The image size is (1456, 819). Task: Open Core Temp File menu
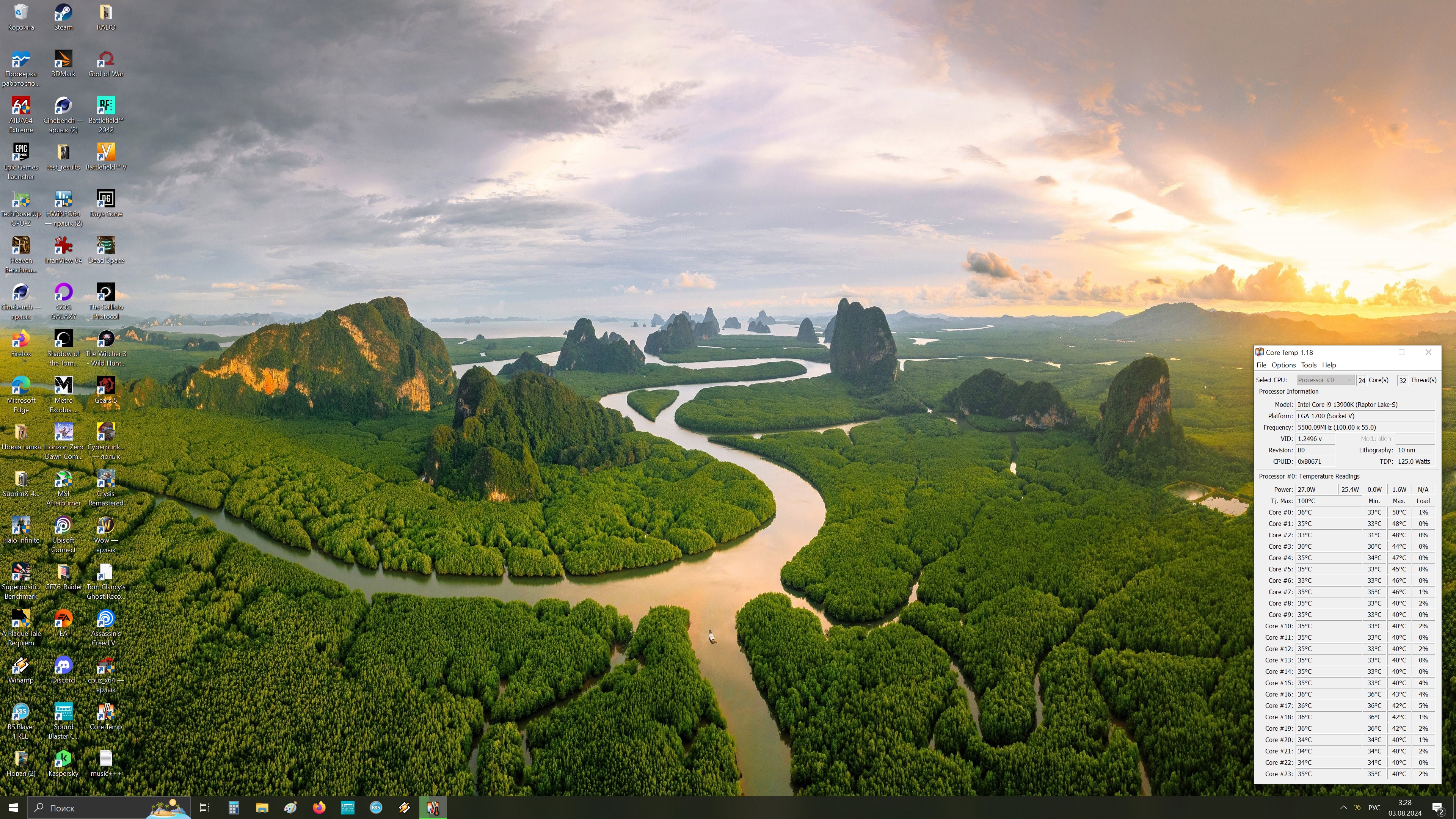1261,365
